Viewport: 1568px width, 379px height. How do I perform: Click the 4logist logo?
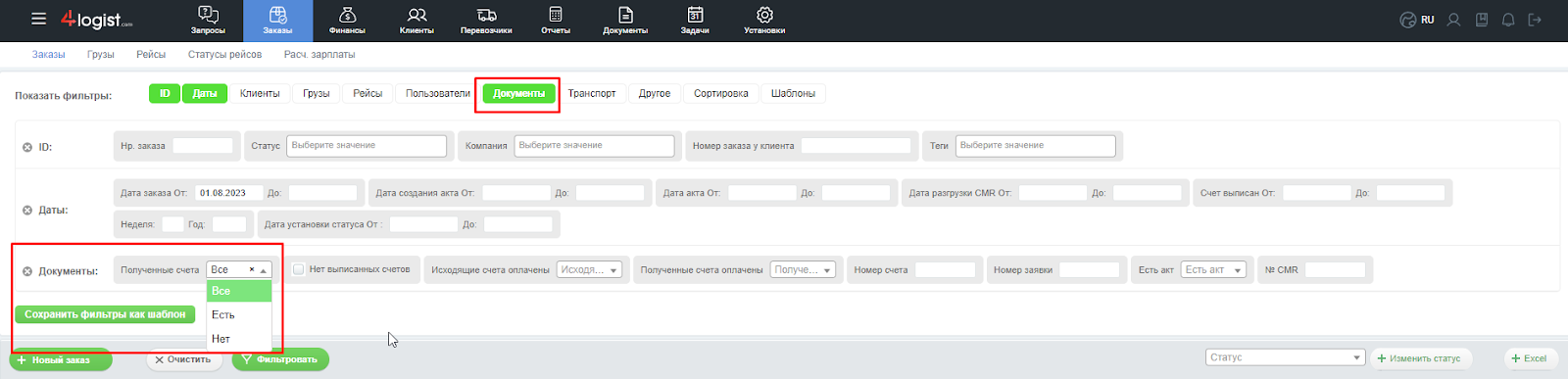point(96,19)
